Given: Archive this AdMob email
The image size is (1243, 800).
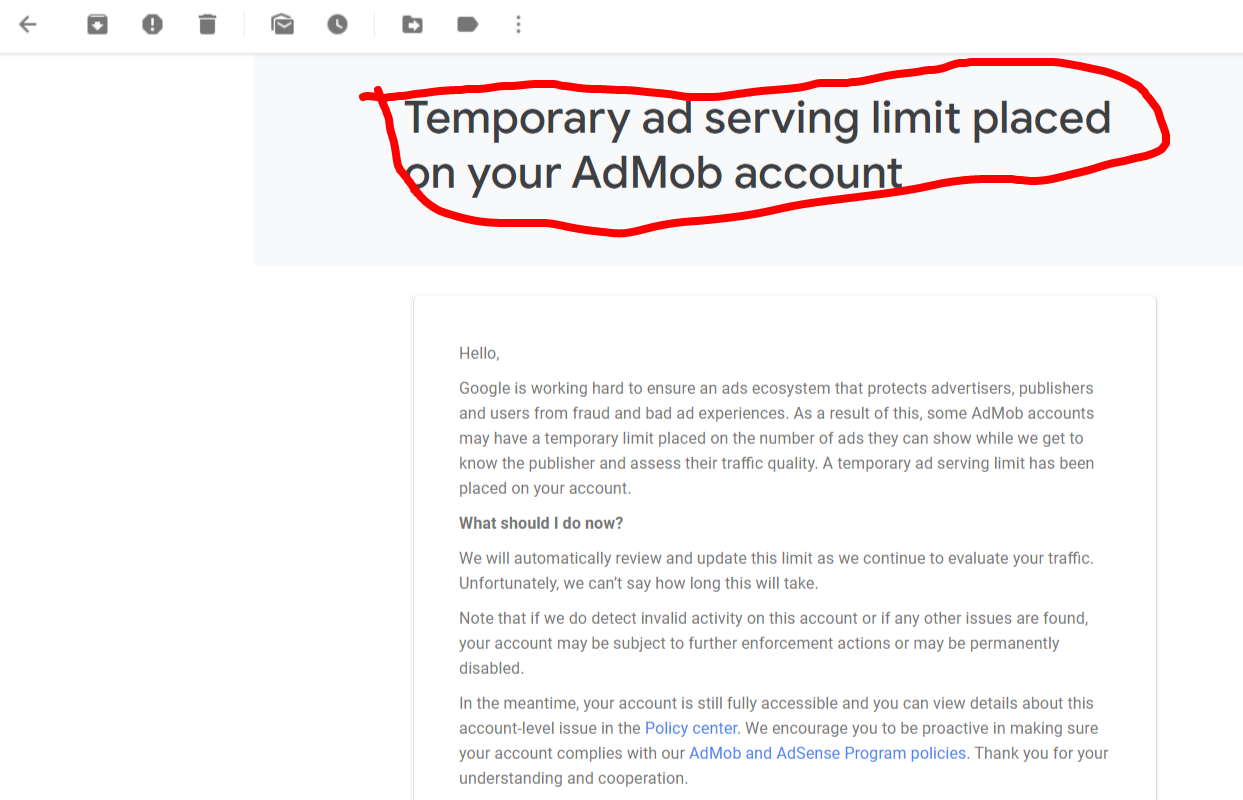Looking at the screenshot, I should click(97, 24).
